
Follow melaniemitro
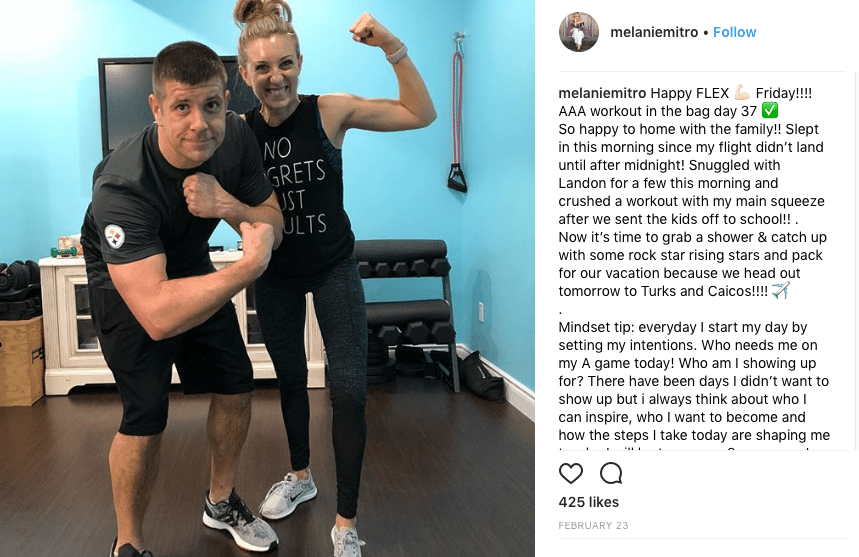tap(734, 32)
